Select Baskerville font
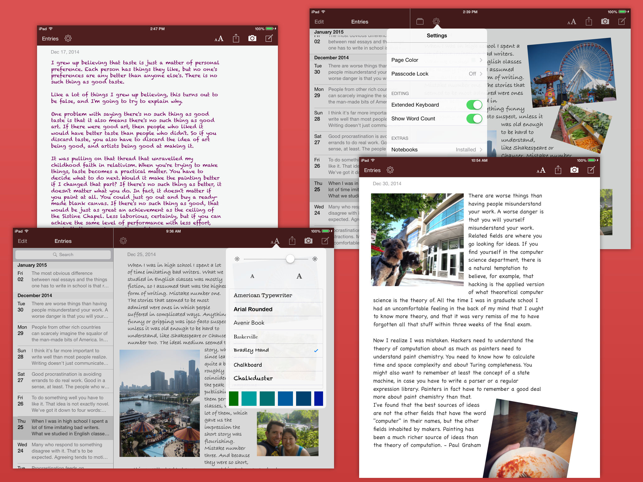643x482 pixels. tap(278, 337)
